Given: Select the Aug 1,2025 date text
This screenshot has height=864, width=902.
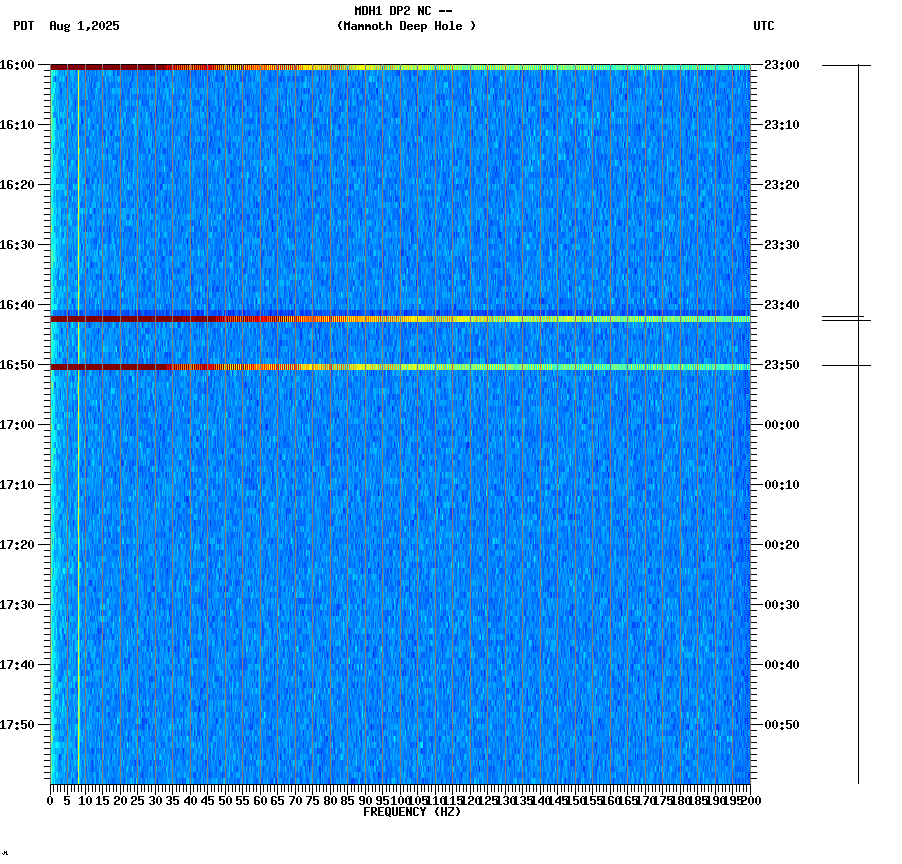Looking at the screenshot, I should pos(84,27).
